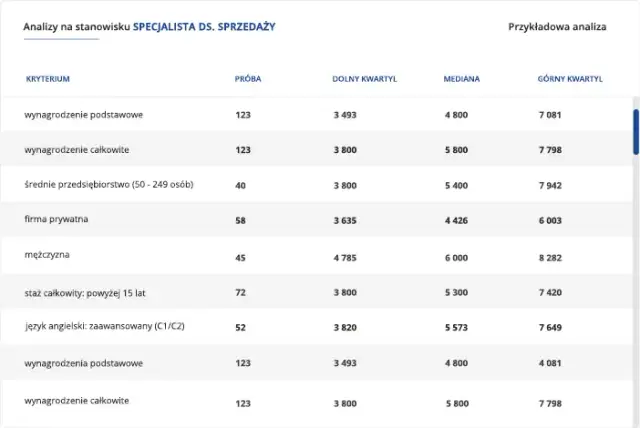This screenshot has height=428, width=640.
Task: Click the mężczyzna criterion row
Action: click(x=46, y=256)
